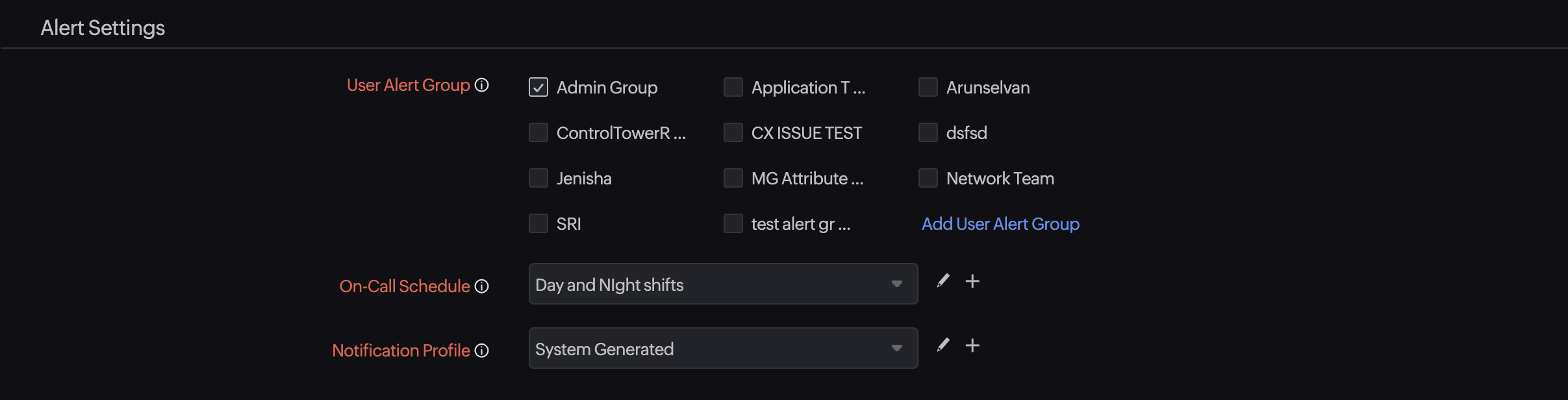1568x400 pixels.
Task: Check the CX ISSUE TEST checkbox
Action: pyautogui.click(x=733, y=132)
